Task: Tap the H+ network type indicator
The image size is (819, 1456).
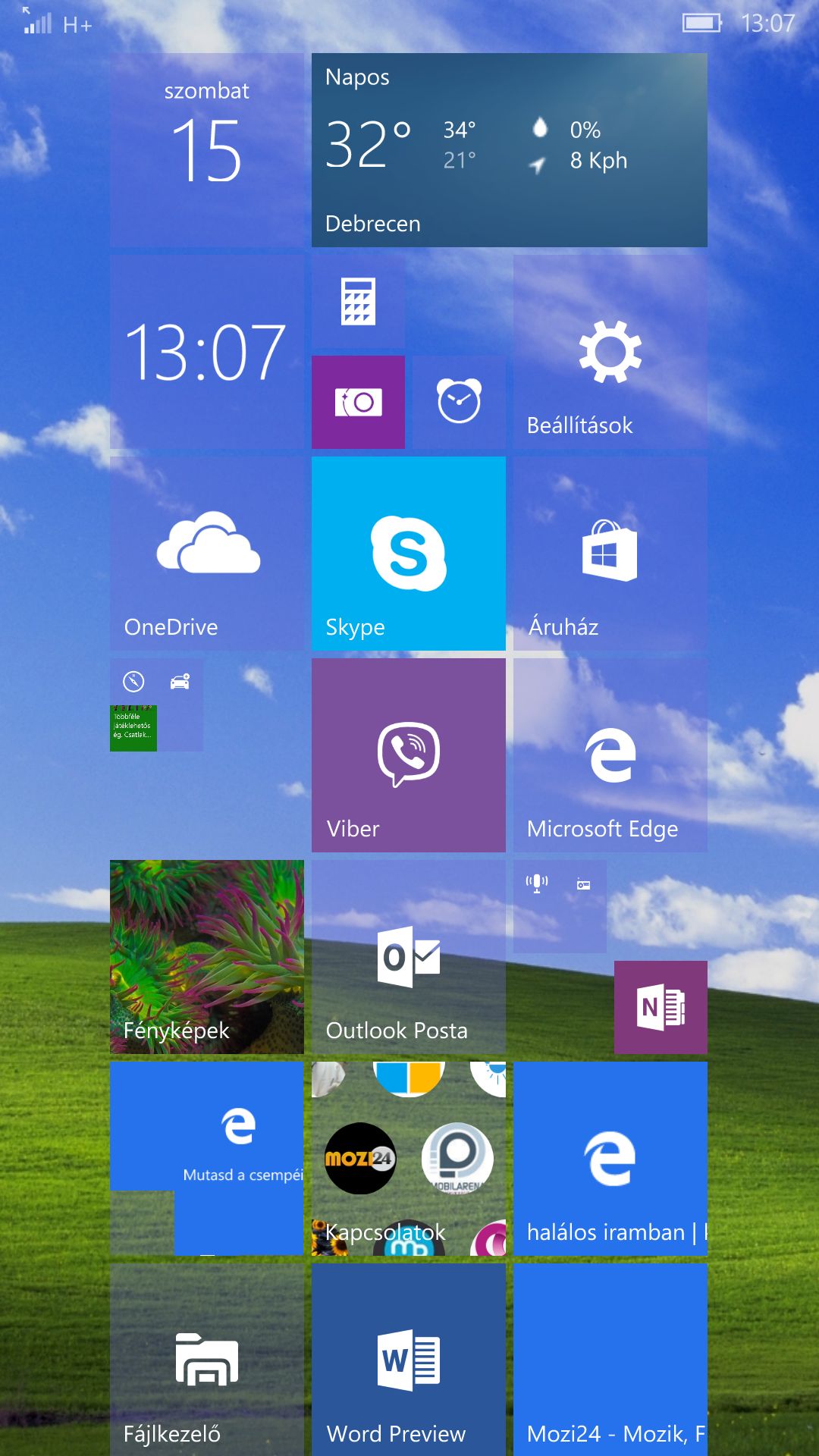Action: [x=77, y=26]
